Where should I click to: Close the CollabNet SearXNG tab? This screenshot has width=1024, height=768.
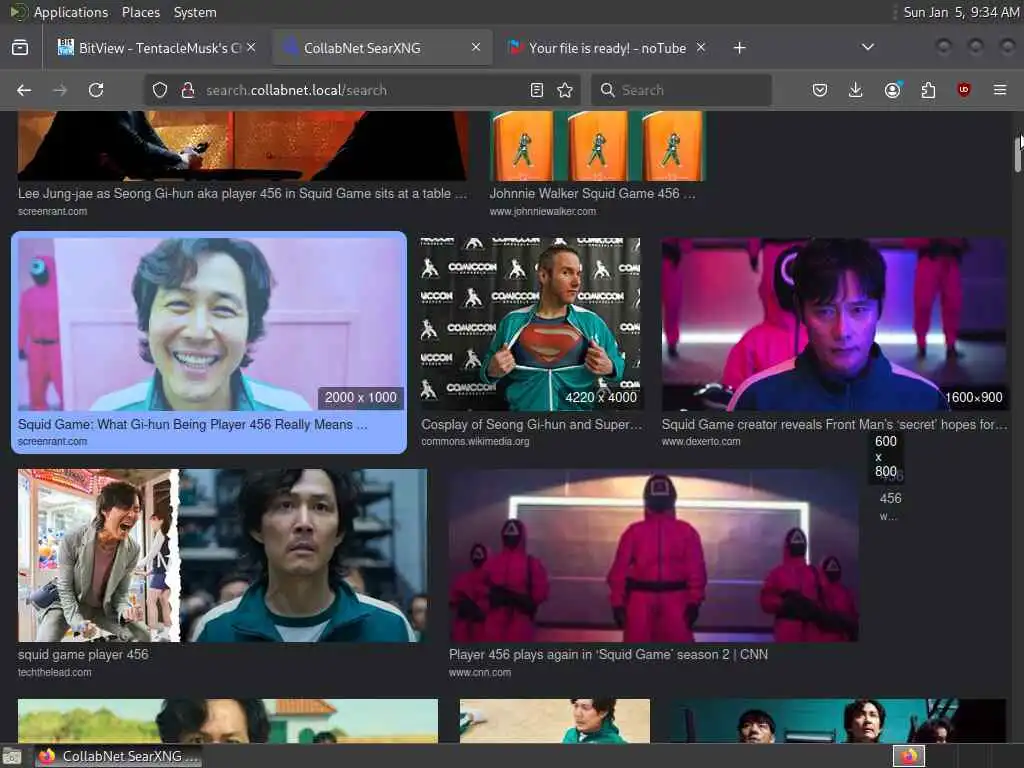click(x=476, y=48)
